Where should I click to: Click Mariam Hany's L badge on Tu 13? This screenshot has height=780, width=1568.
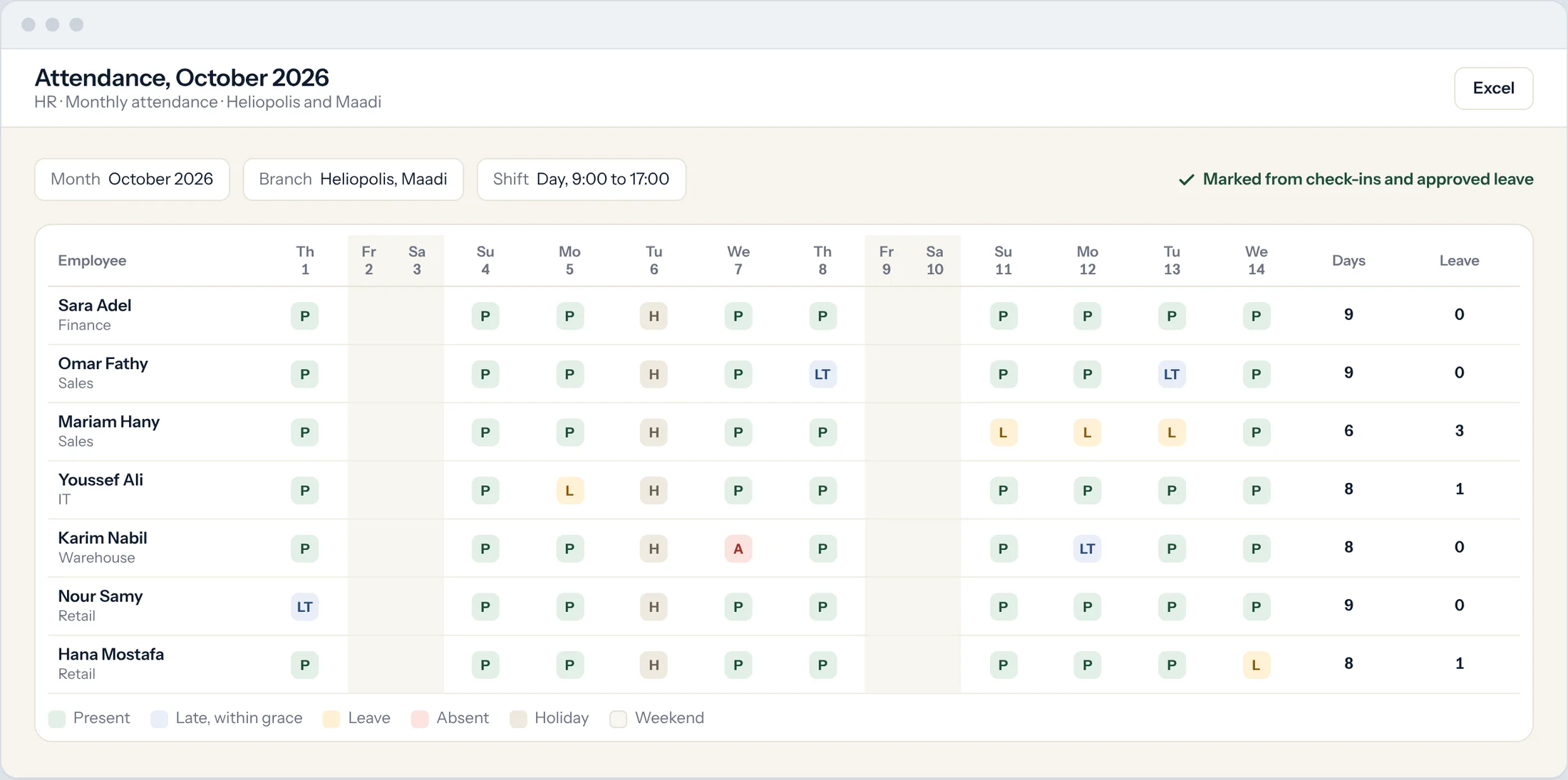(x=1172, y=432)
